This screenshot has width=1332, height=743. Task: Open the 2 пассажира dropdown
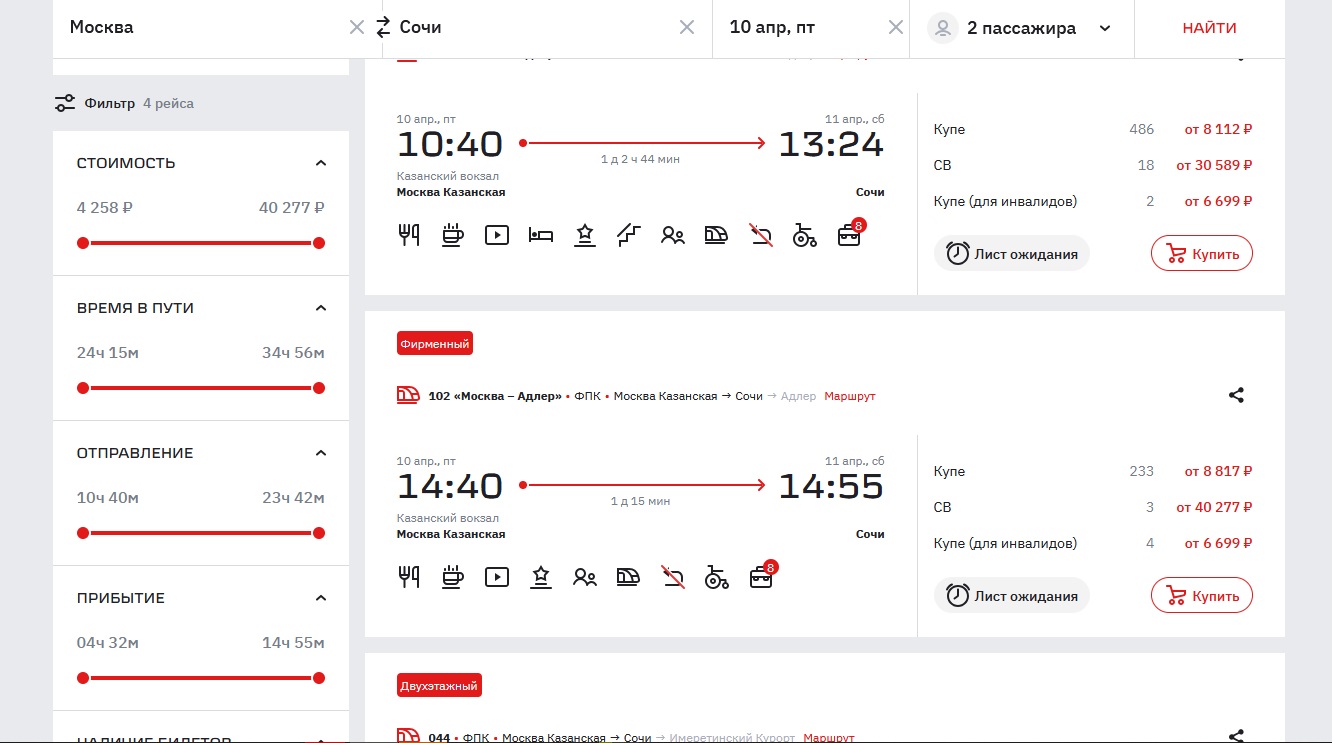(x=1105, y=28)
